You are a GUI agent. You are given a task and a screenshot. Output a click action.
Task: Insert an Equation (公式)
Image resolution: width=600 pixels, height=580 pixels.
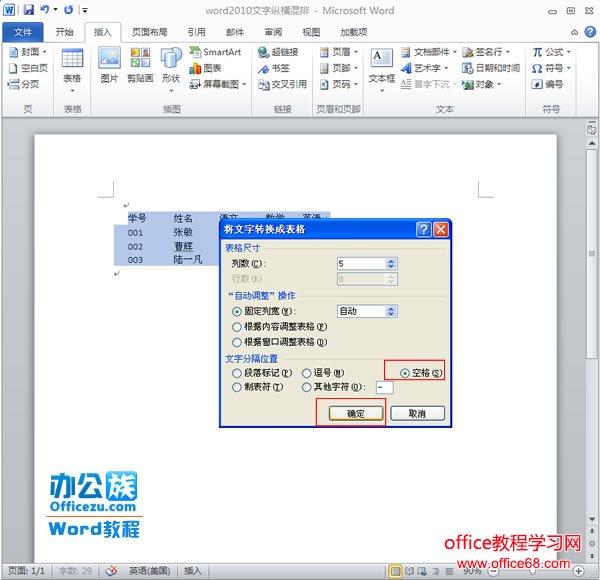551,52
